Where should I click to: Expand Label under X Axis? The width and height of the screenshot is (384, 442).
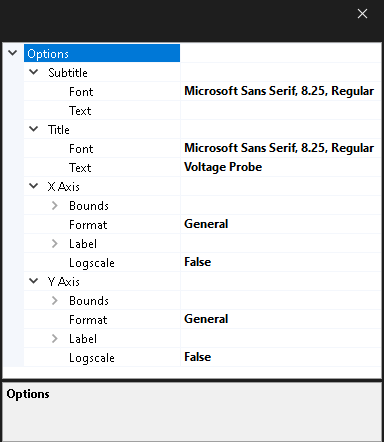55,243
